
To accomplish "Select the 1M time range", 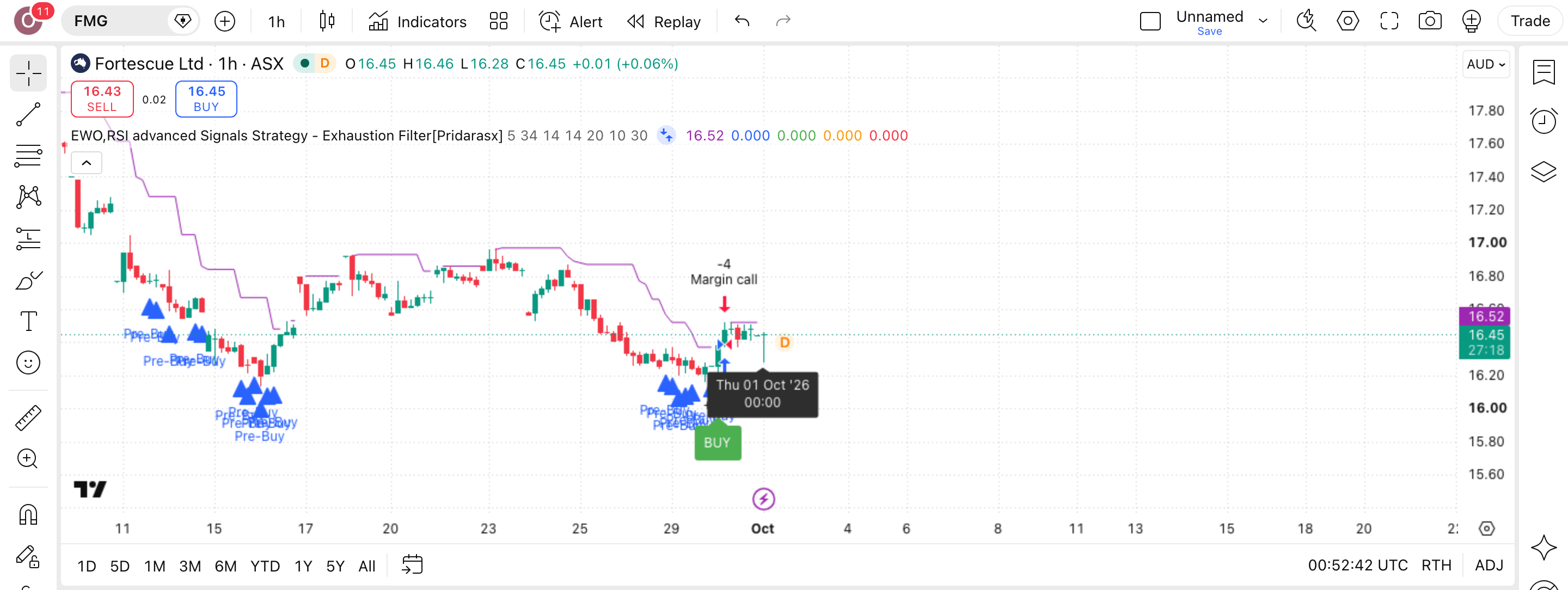I will (x=155, y=566).
